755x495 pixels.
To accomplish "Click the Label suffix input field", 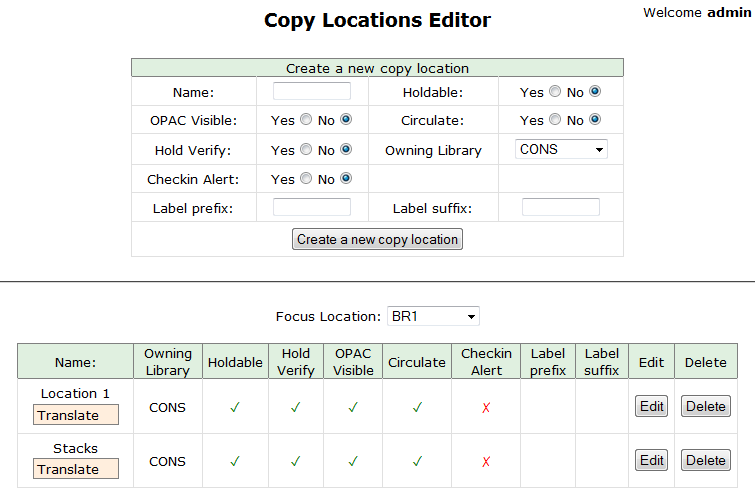I will pyautogui.click(x=561, y=207).
